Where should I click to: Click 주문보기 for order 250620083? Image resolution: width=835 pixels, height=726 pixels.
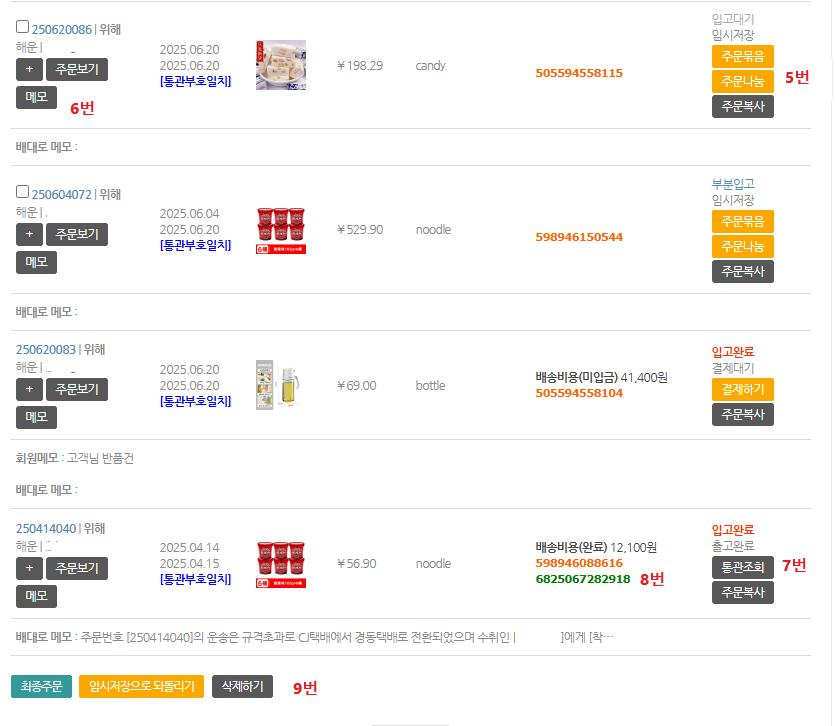tap(77, 389)
